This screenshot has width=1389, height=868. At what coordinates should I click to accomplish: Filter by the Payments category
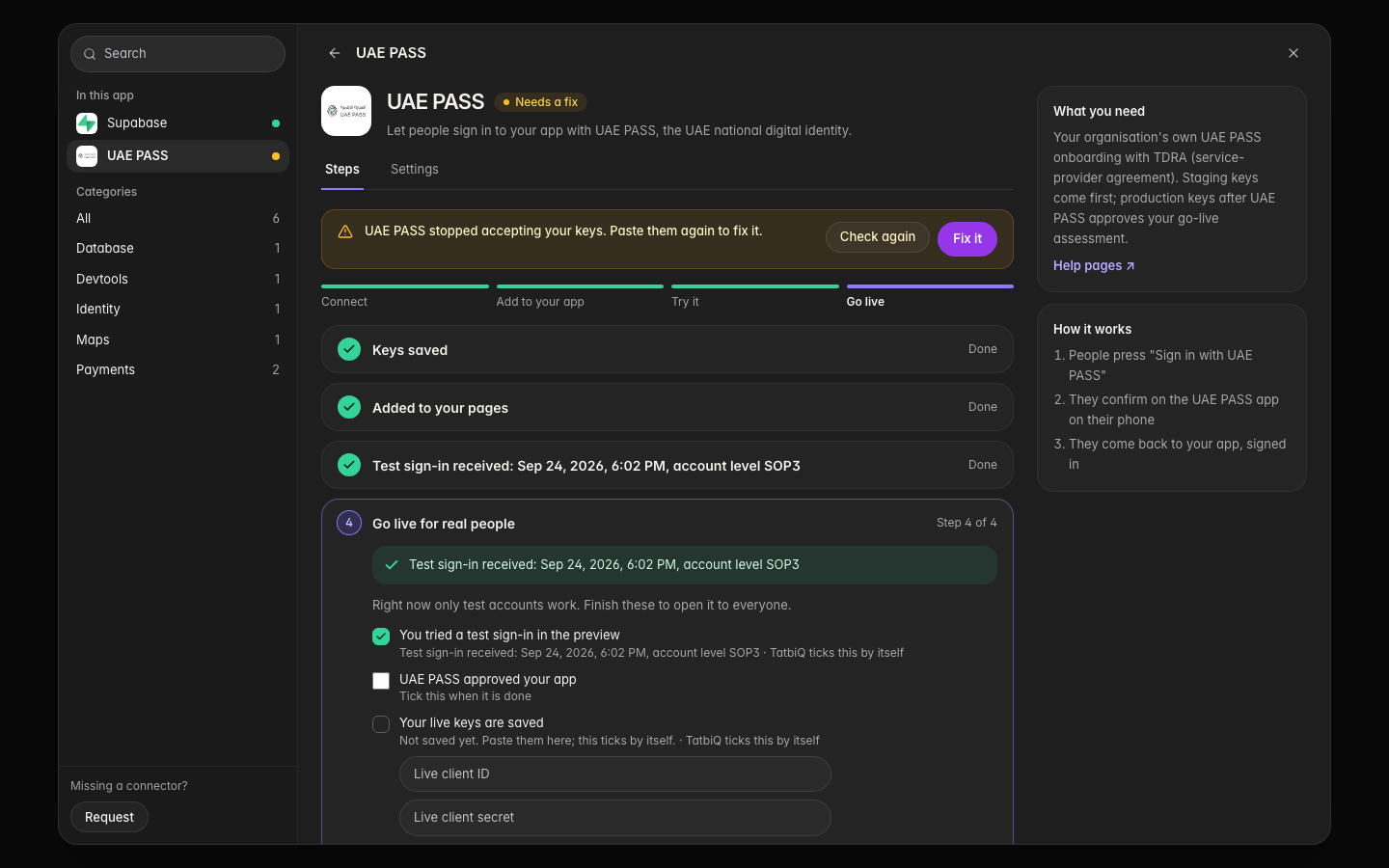(178, 370)
